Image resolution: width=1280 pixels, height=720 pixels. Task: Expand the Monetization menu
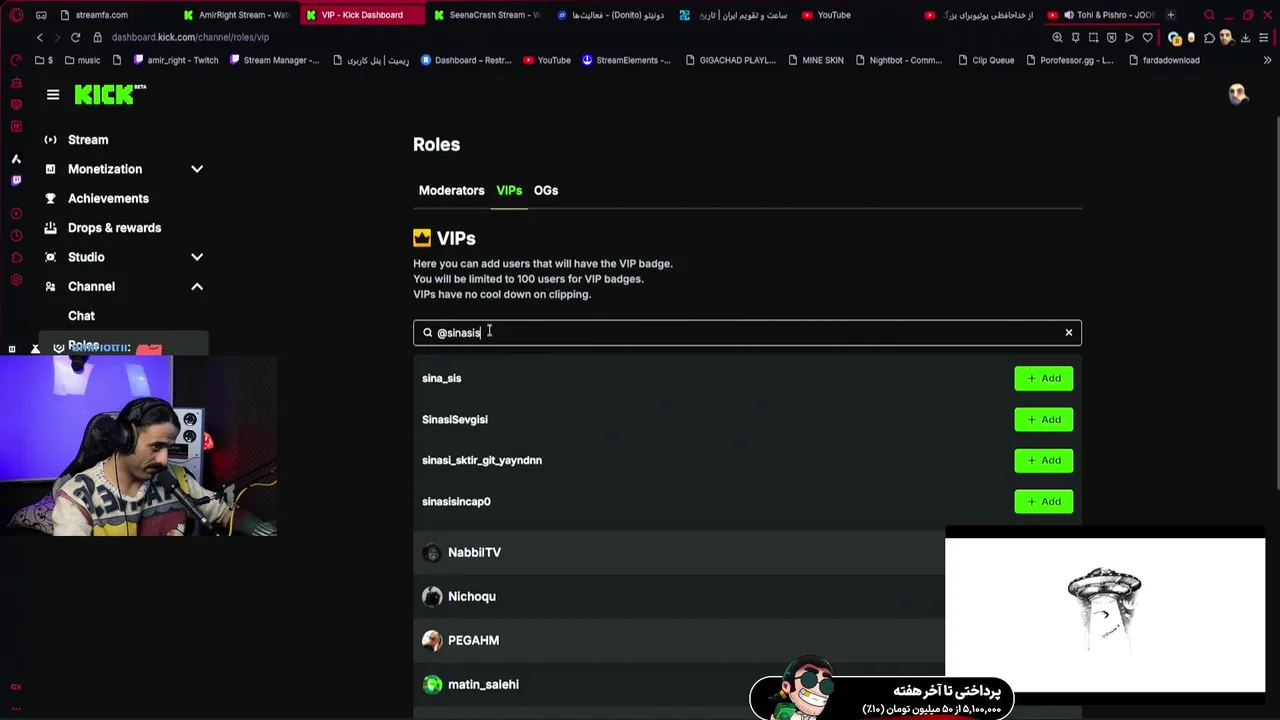(197, 170)
